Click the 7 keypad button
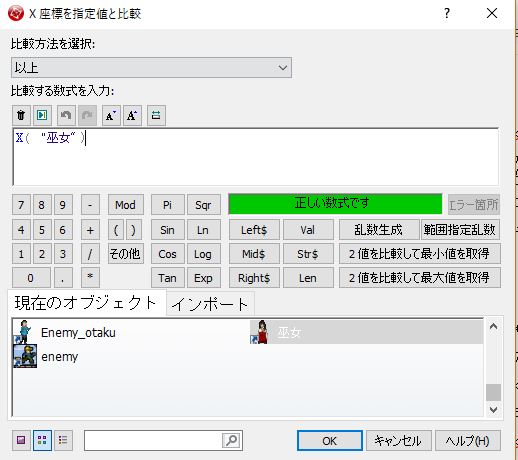Image resolution: width=518 pixels, height=460 pixels. 21,205
